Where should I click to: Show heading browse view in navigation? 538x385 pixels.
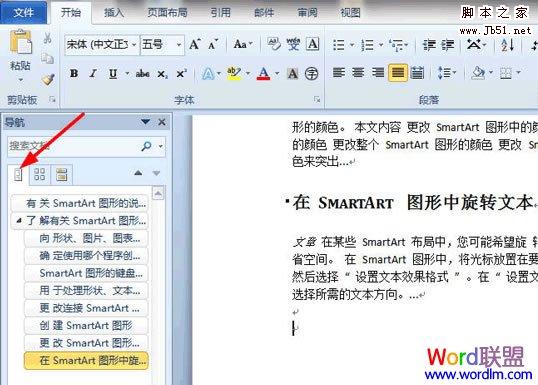18,174
